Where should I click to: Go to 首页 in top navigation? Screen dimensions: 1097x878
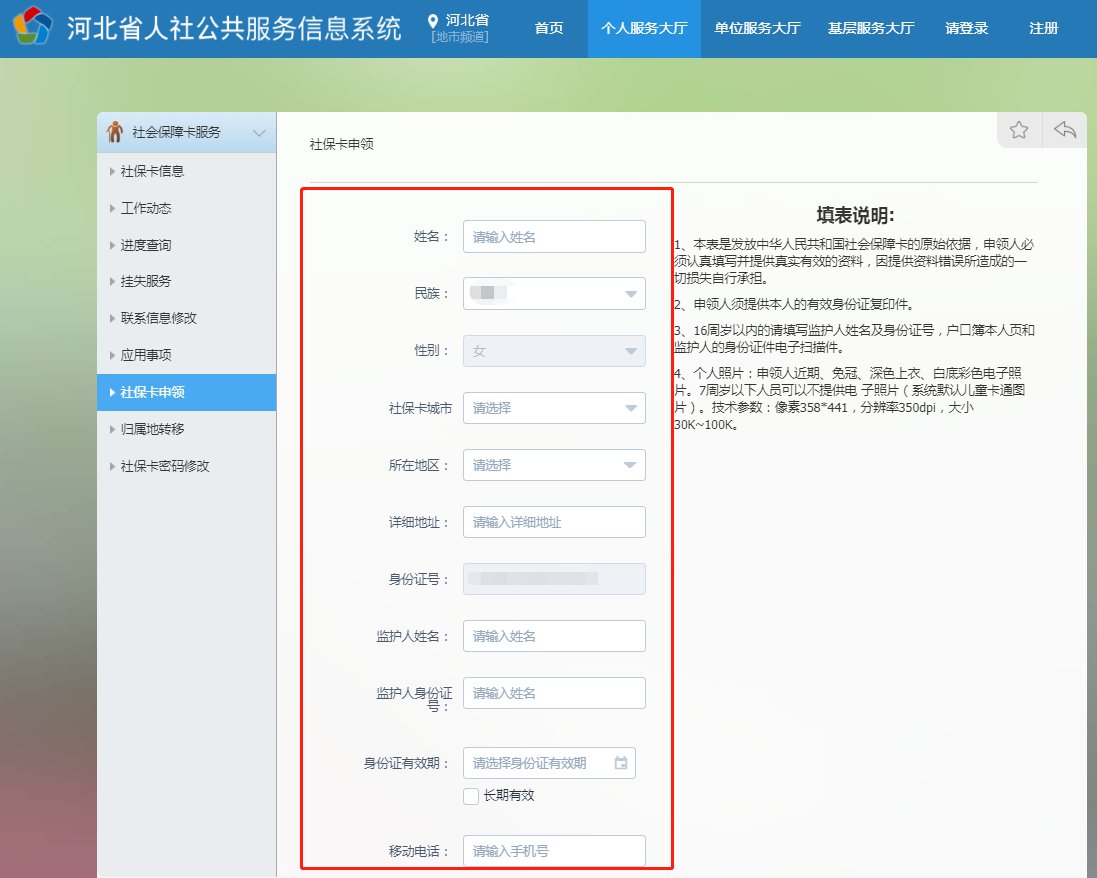click(548, 28)
